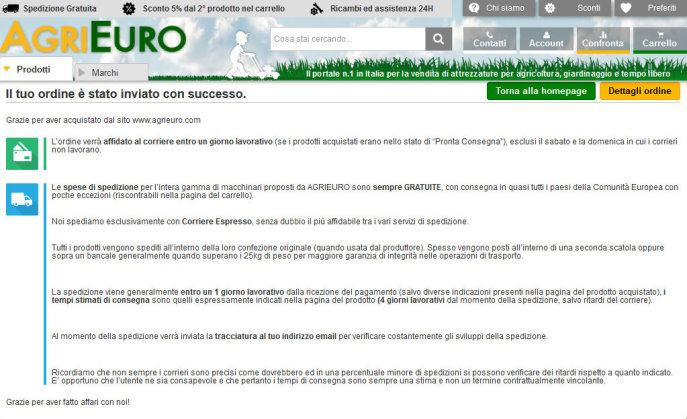This screenshot has height=419, width=687.
Task: Click the search magnifier icon
Action: point(438,39)
